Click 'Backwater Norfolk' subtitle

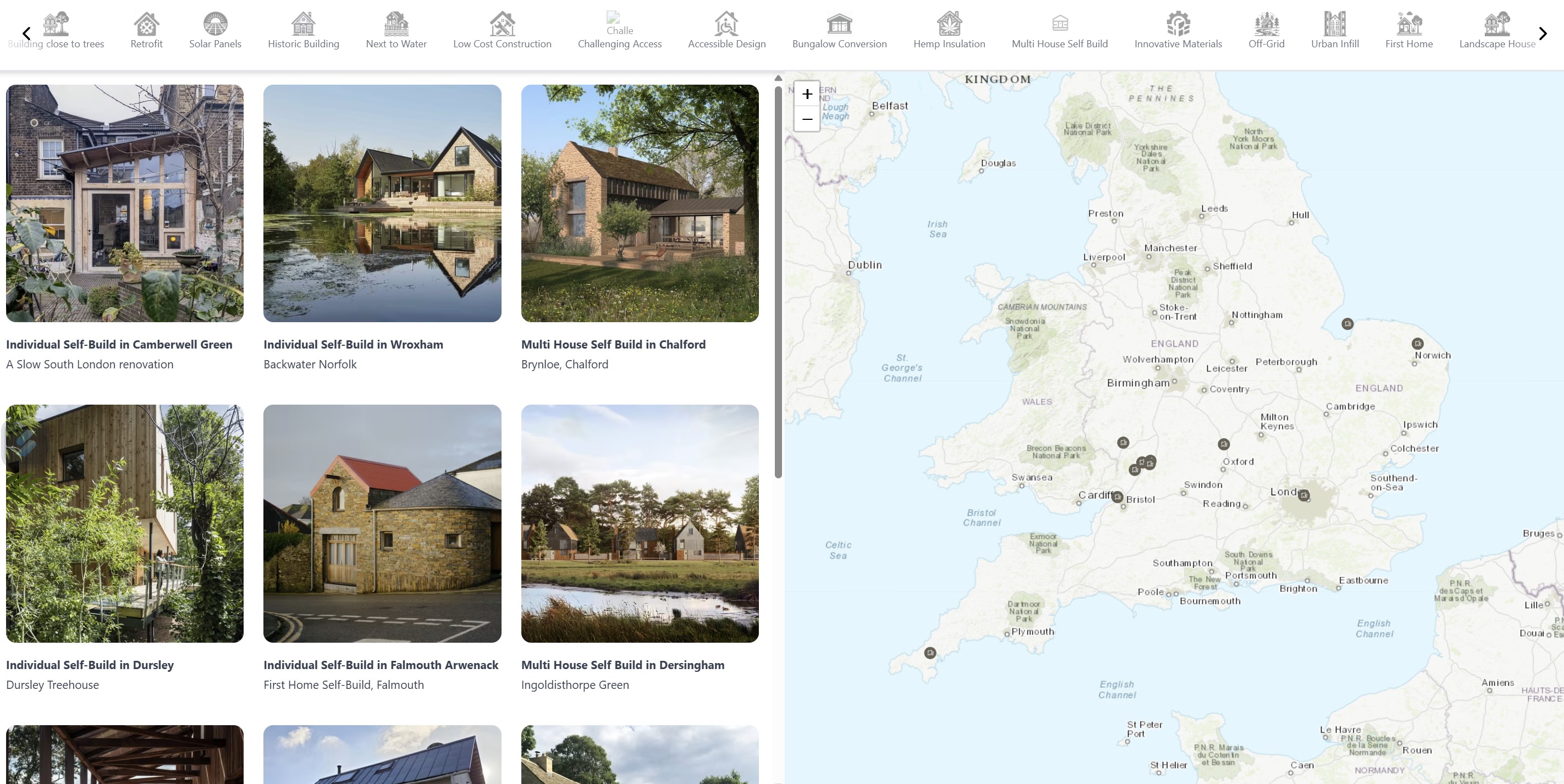click(x=310, y=364)
